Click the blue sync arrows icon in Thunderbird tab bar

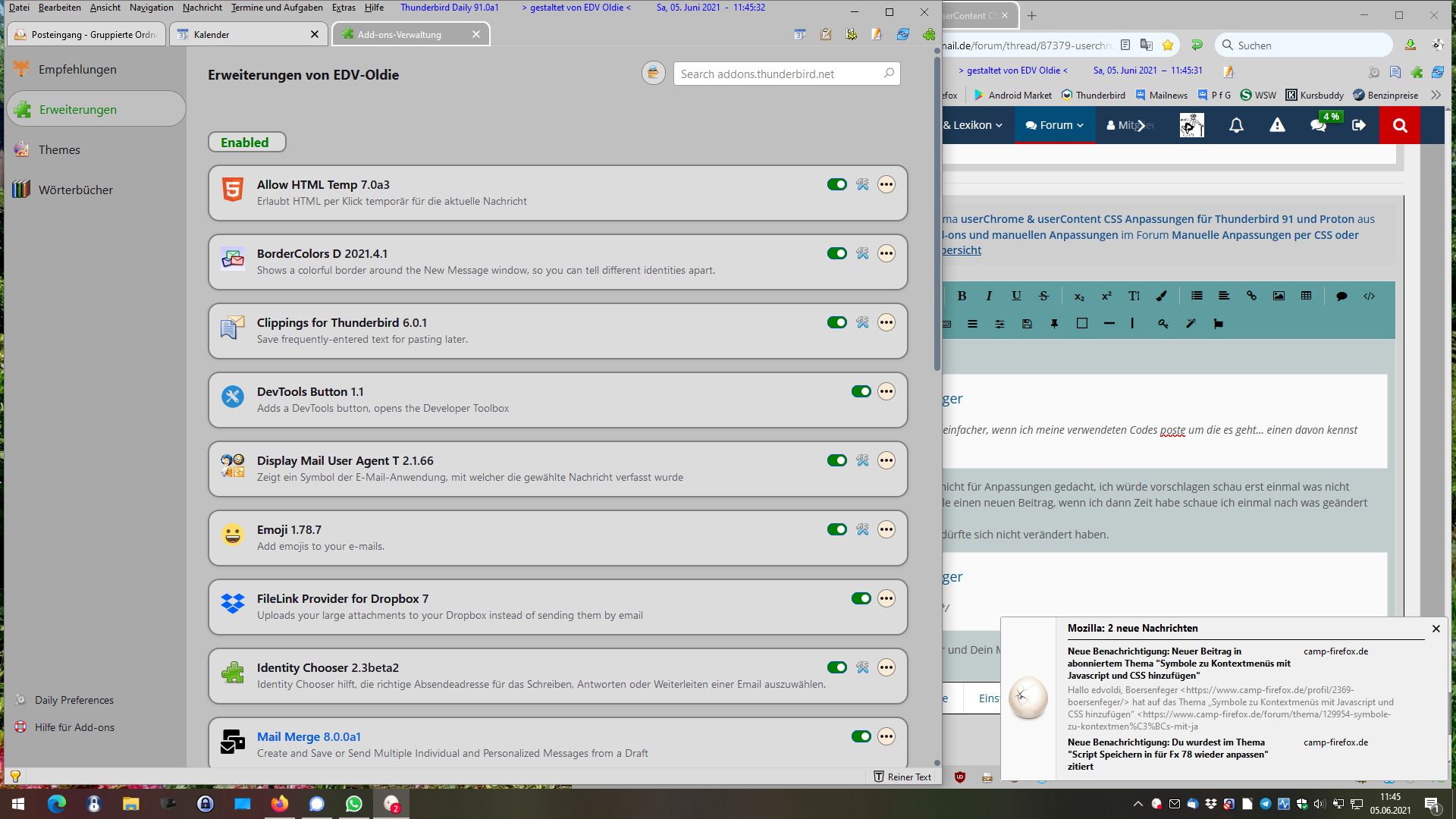pos(903,34)
